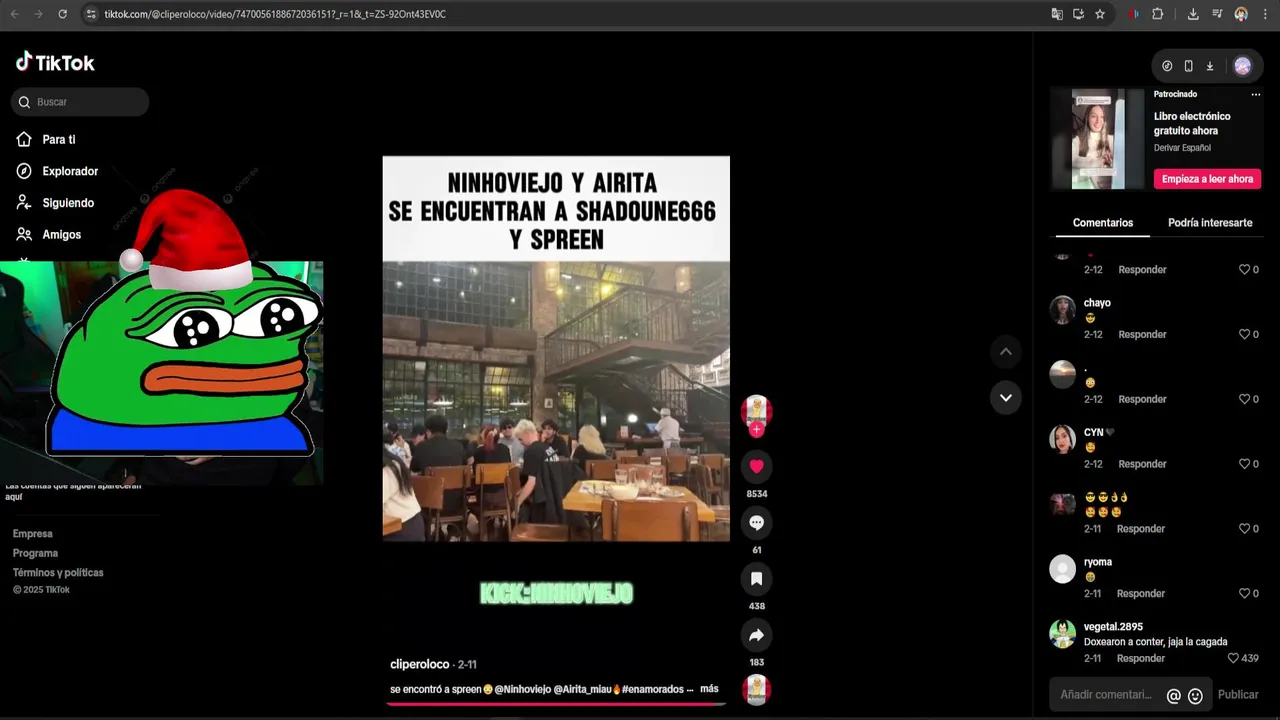Open the browser downloads icon
Image resolution: width=1280 pixels, height=720 pixels.
coord(1193,14)
